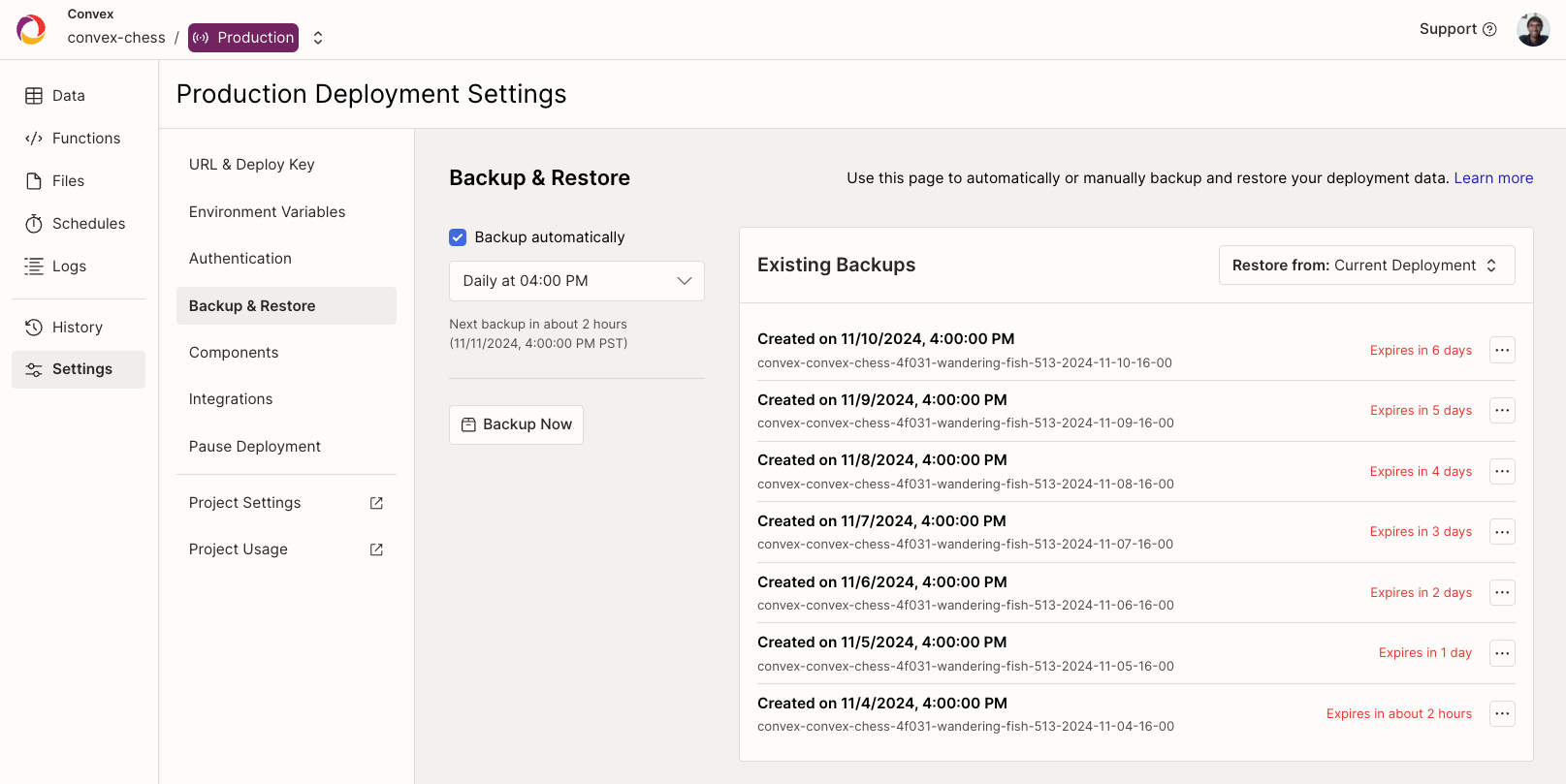Viewport: 1566px width, 784px height.
Task: Navigate to the Schedules page
Action: (79, 224)
